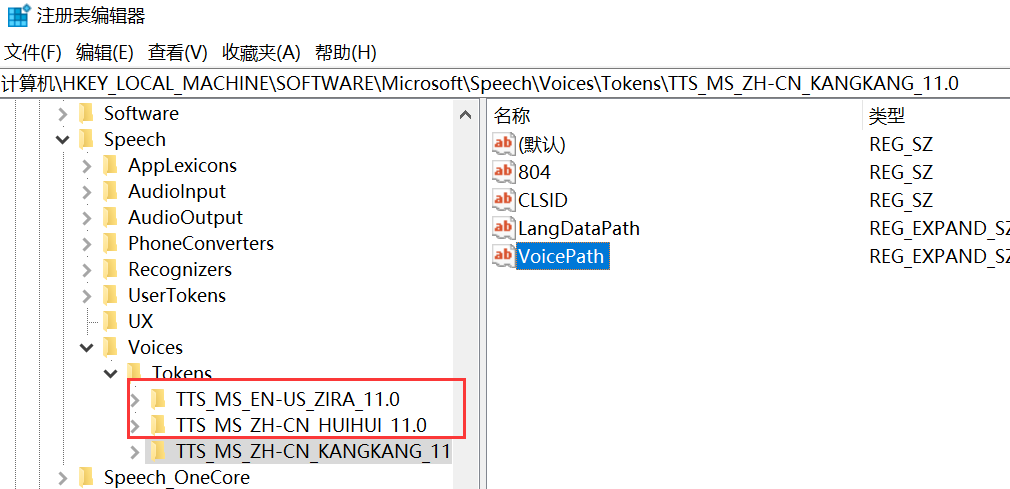Select the UserTokens tree key
The image size is (1010, 489).
[177, 296]
